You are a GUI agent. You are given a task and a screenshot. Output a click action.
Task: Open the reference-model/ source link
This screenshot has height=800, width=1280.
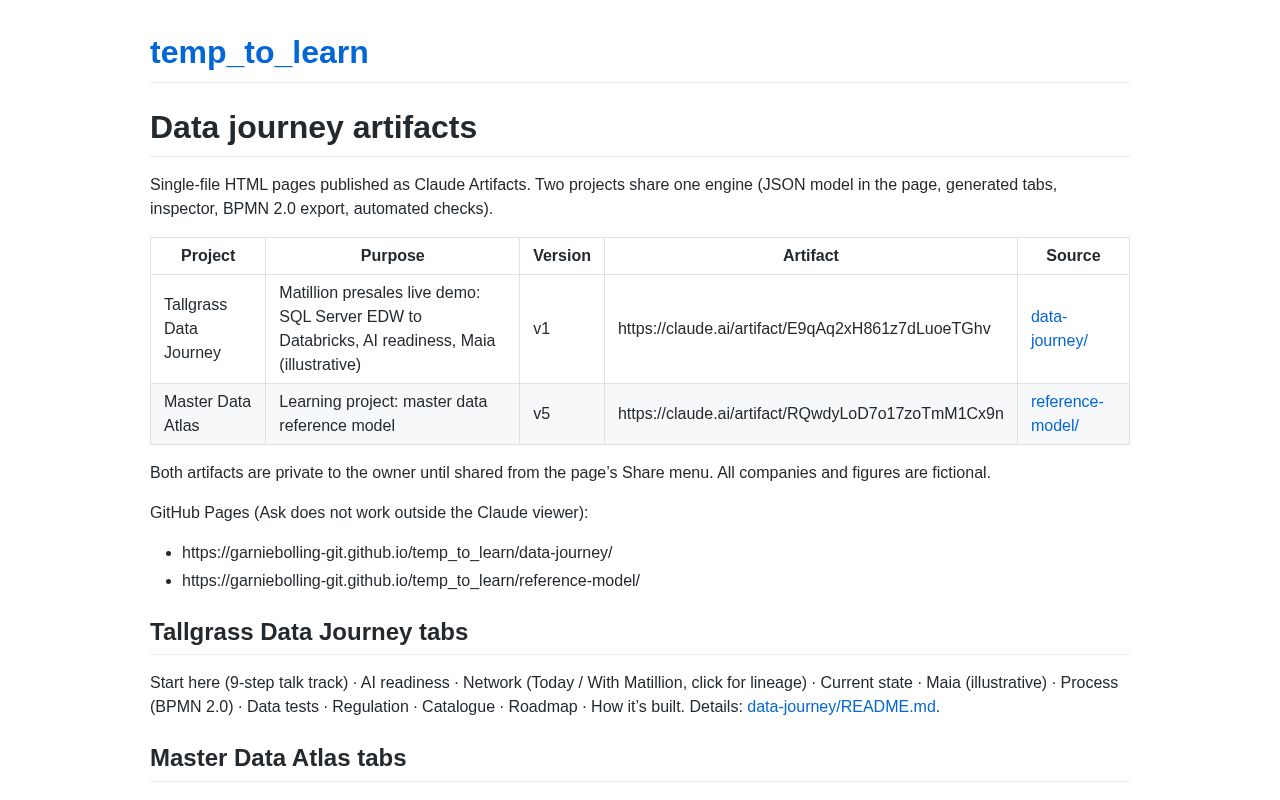pos(1067,414)
